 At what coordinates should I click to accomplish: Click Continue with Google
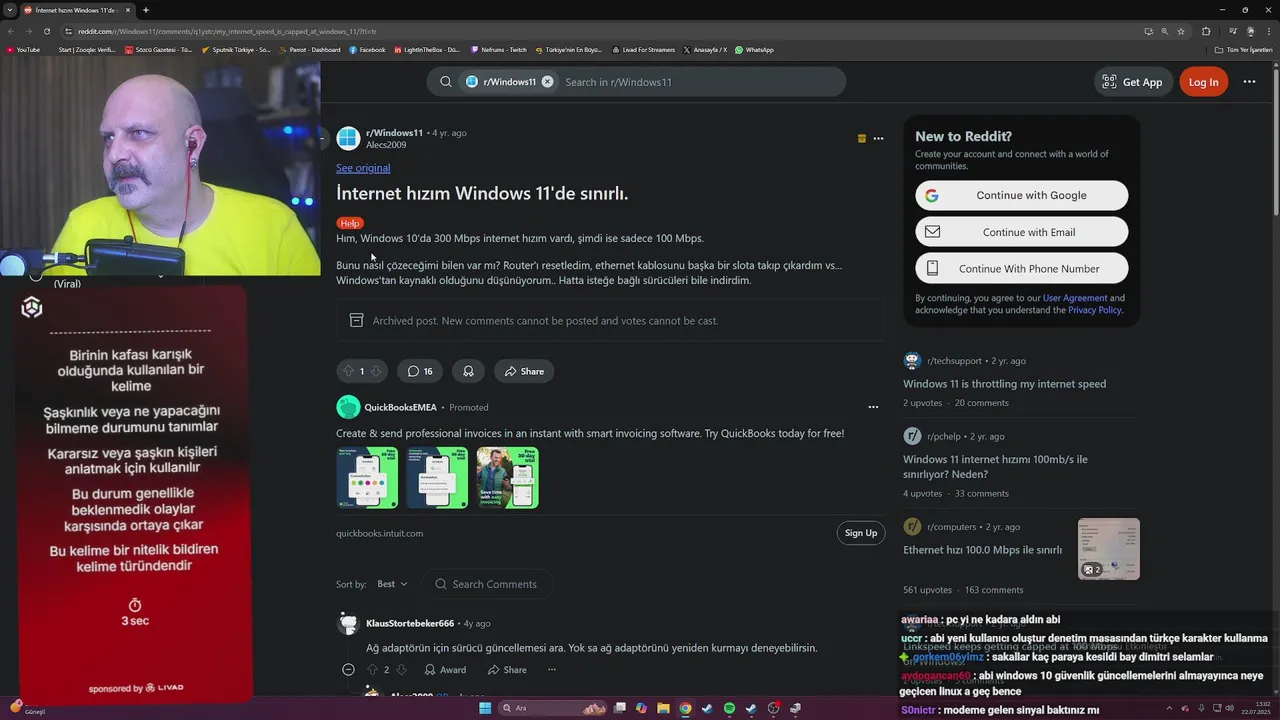[1021, 195]
